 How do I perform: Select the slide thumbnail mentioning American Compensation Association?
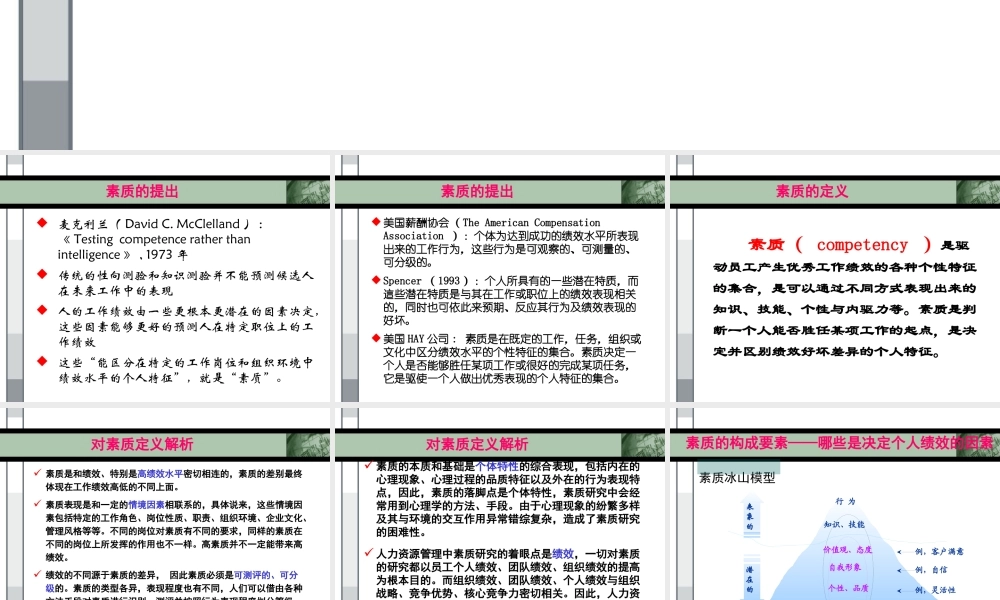500,279
